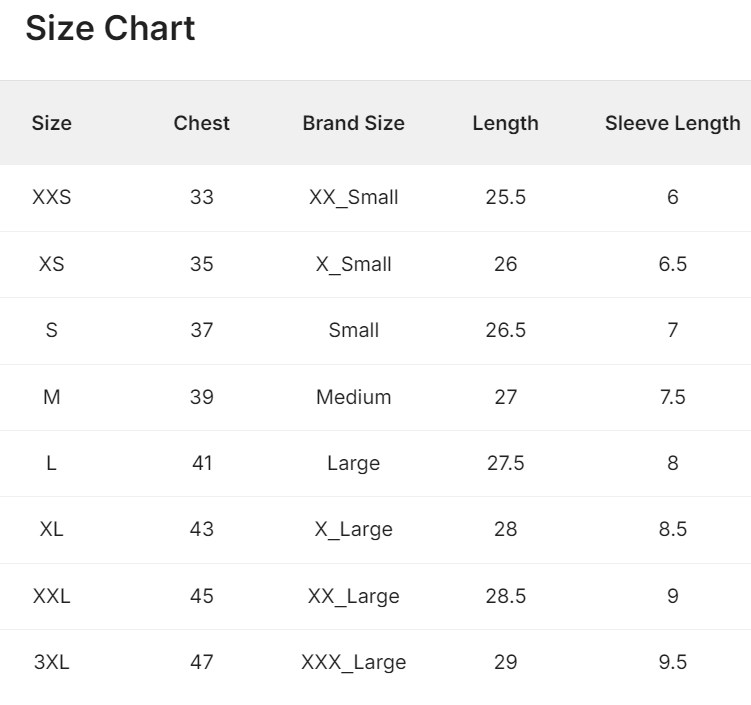Viewport: 751px width, 705px height.
Task: Click sleeve length value 9.5
Action: 672,662
